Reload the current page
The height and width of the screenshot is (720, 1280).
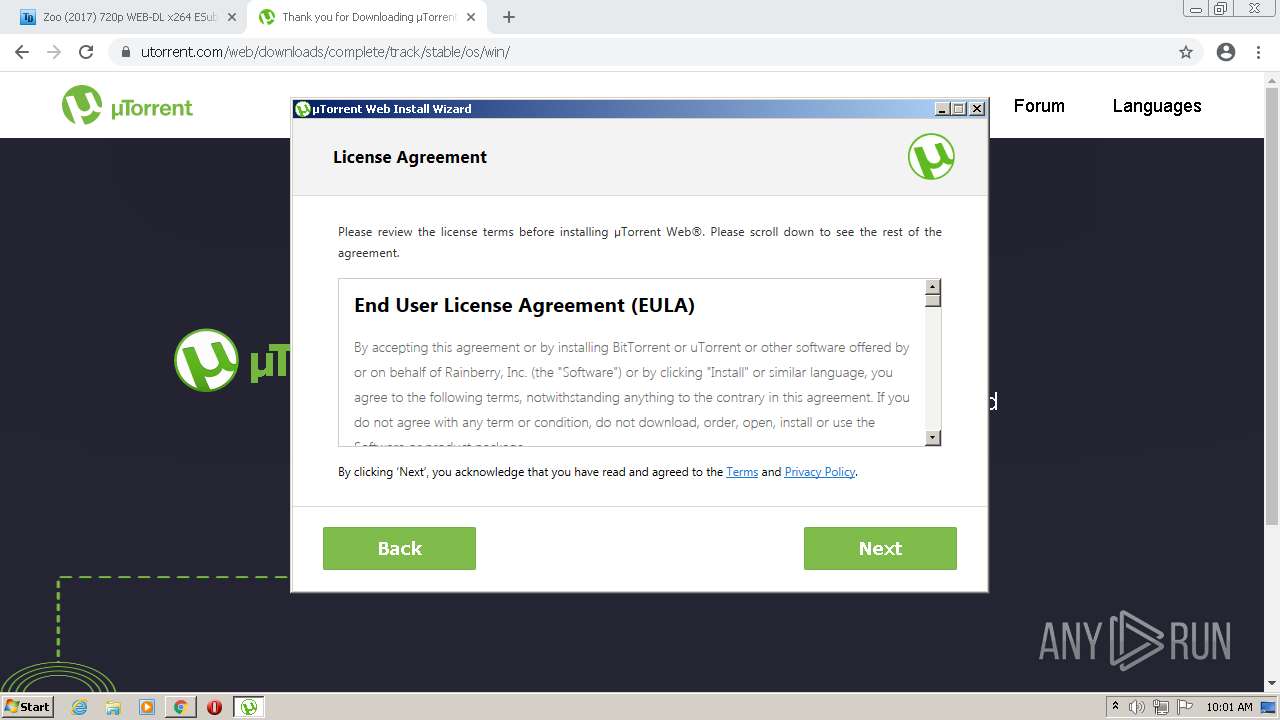click(x=86, y=52)
